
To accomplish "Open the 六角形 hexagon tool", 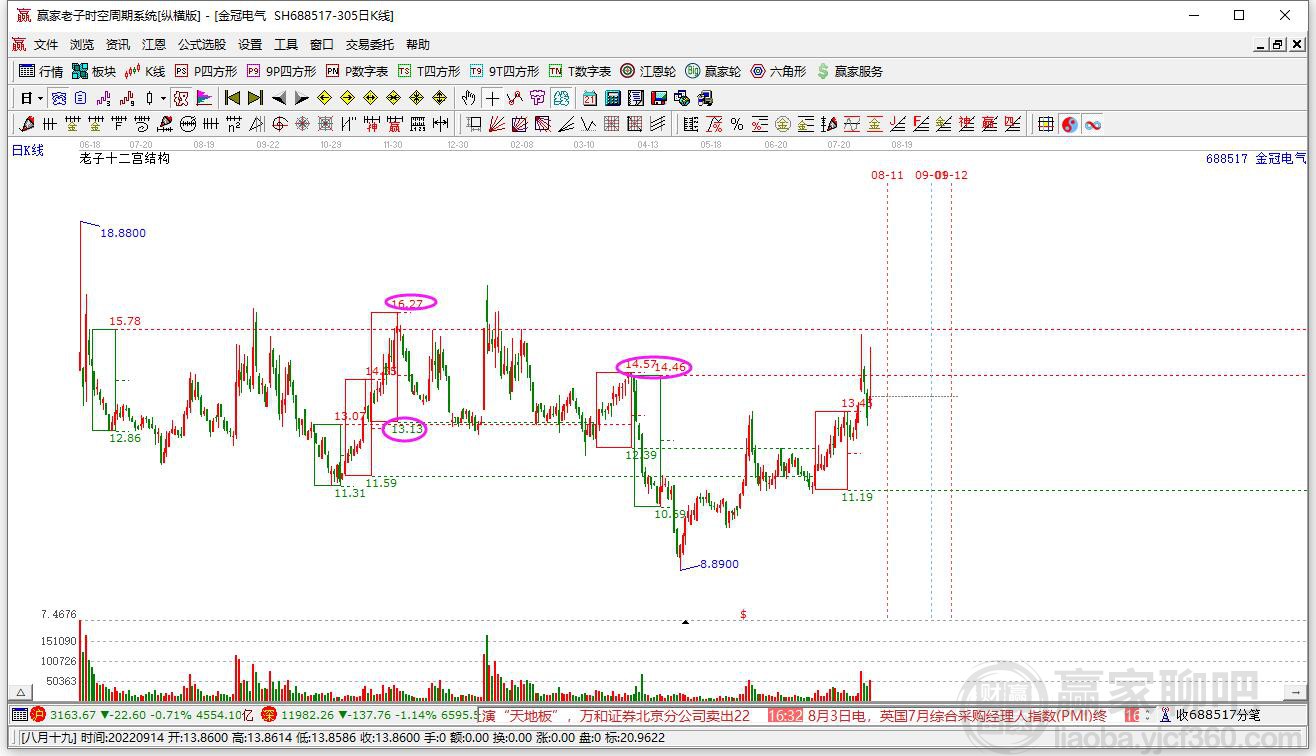I will pyautogui.click(x=778, y=71).
